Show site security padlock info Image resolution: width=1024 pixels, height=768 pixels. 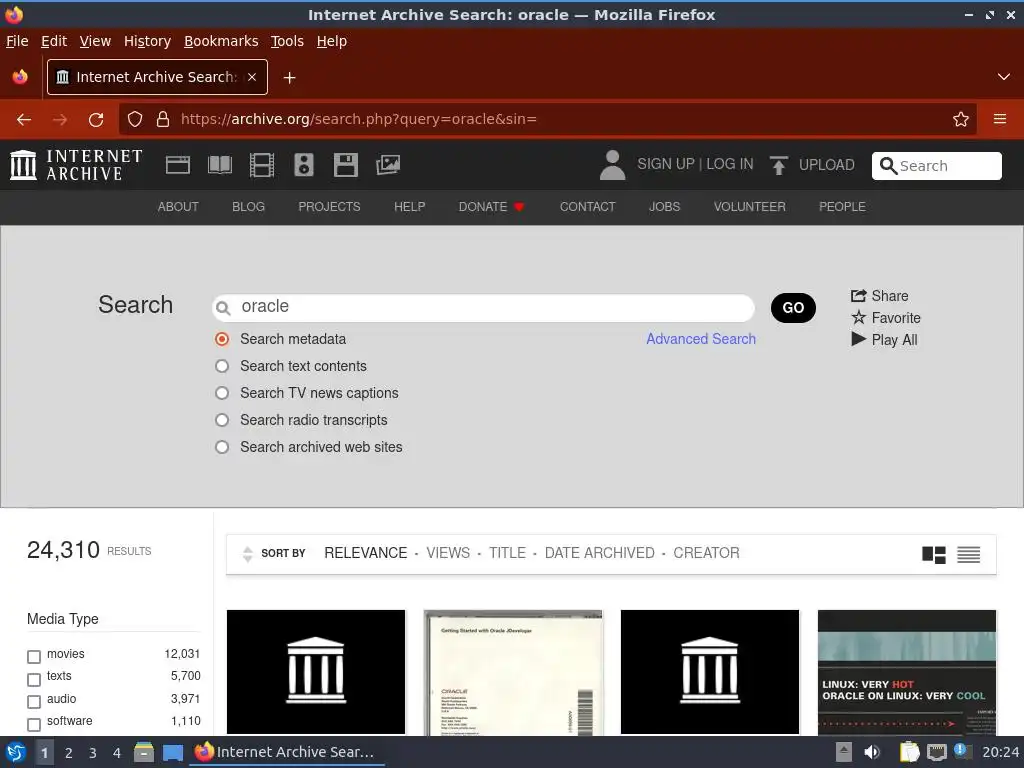pos(163,120)
